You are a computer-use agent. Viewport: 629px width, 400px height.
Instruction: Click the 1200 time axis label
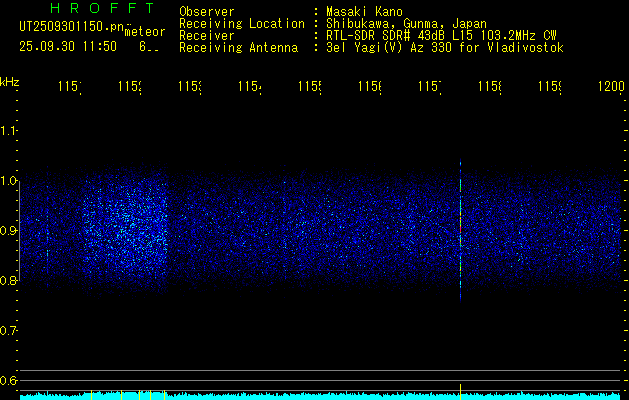(611, 86)
